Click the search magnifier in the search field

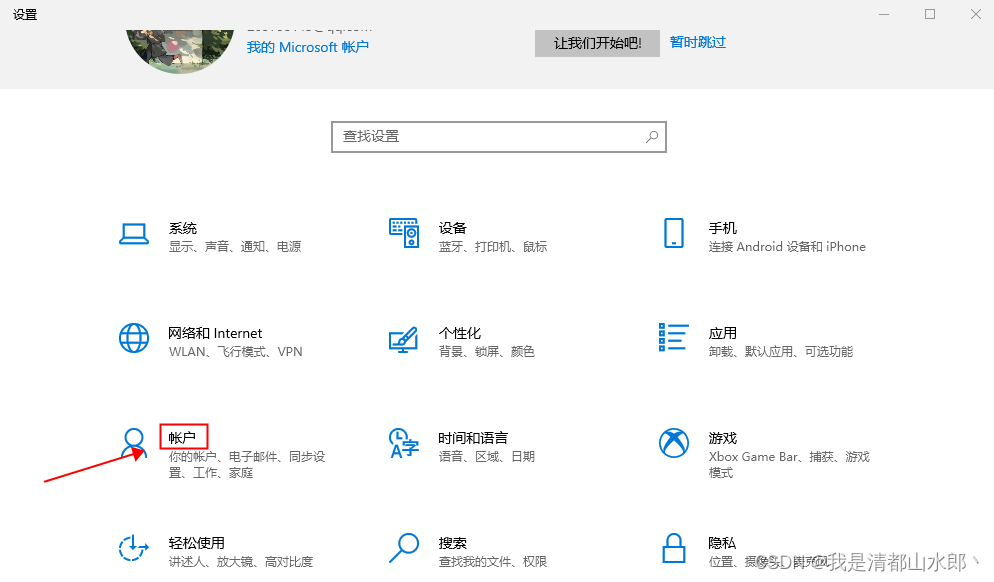tap(652, 136)
